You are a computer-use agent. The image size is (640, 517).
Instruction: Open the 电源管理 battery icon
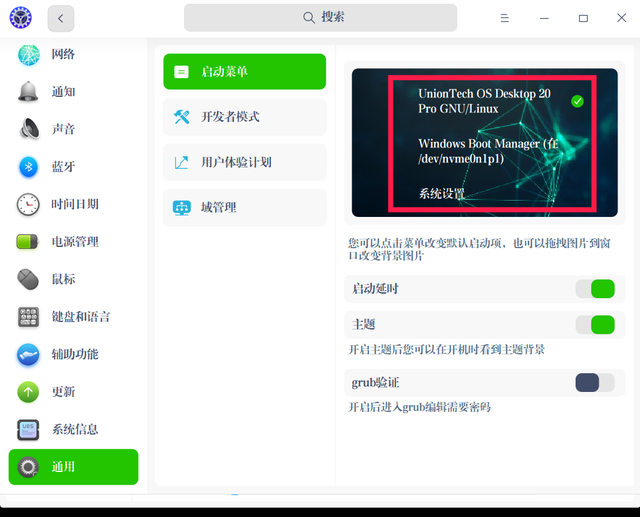pyautogui.click(x=27, y=242)
